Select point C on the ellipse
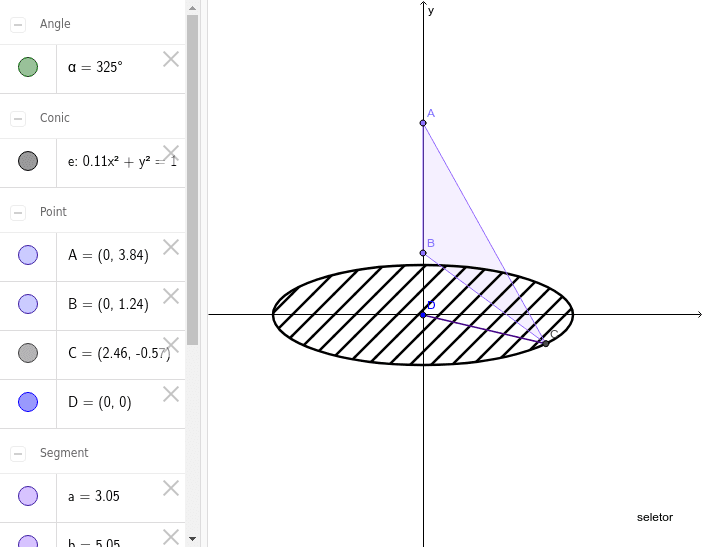The width and height of the screenshot is (704, 549). [x=546, y=343]
